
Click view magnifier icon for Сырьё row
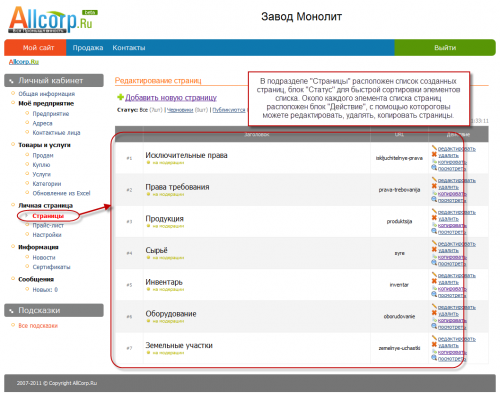[434, 263]
